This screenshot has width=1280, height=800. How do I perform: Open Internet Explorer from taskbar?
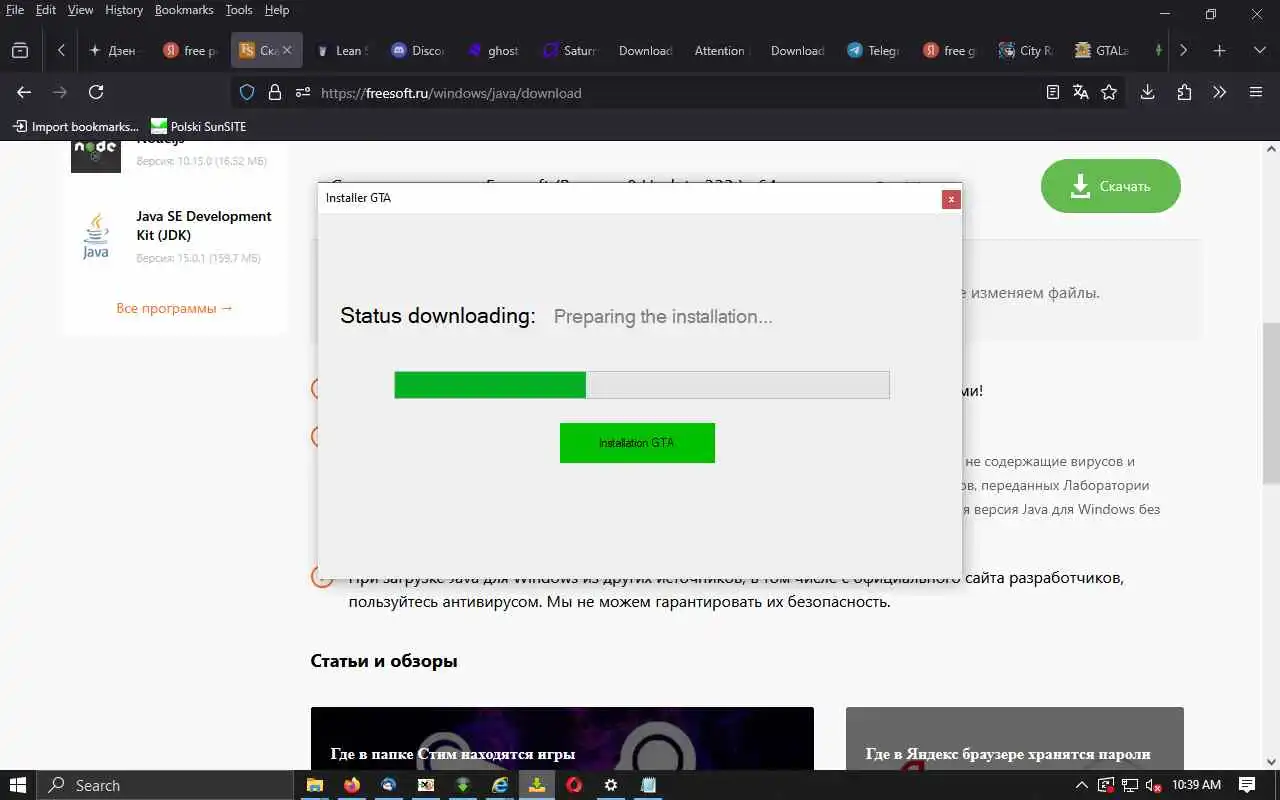click(500, 785)
